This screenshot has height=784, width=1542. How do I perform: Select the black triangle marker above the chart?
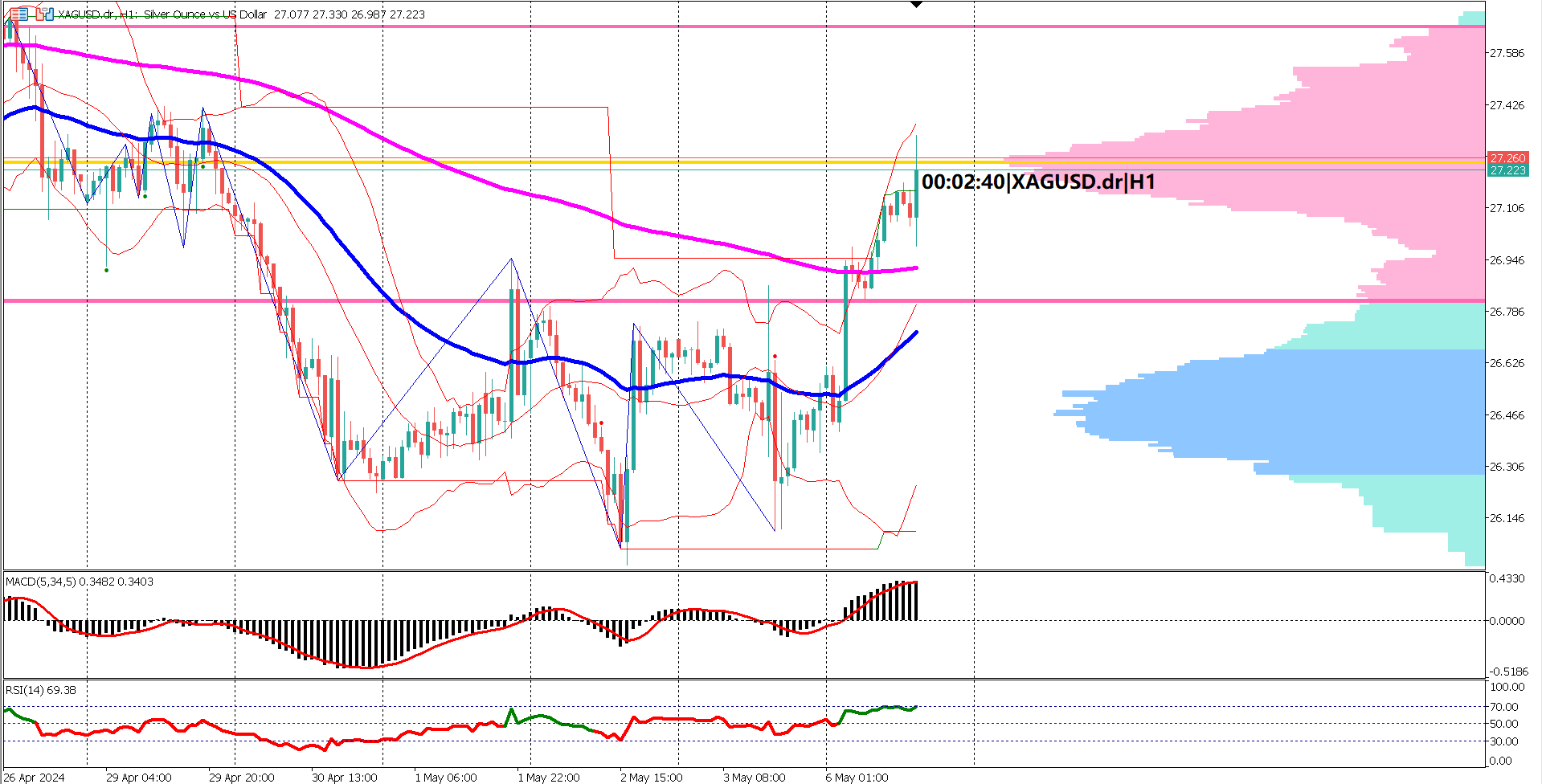tap(916, 5)
